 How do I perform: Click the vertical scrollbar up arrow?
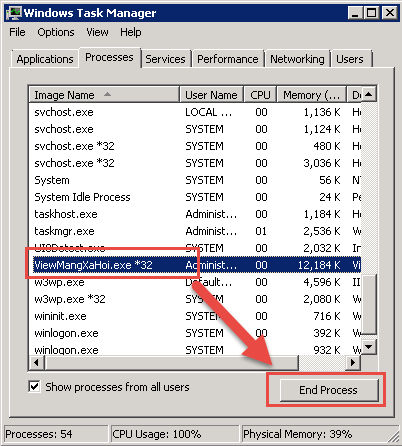[x=369, y=95]
